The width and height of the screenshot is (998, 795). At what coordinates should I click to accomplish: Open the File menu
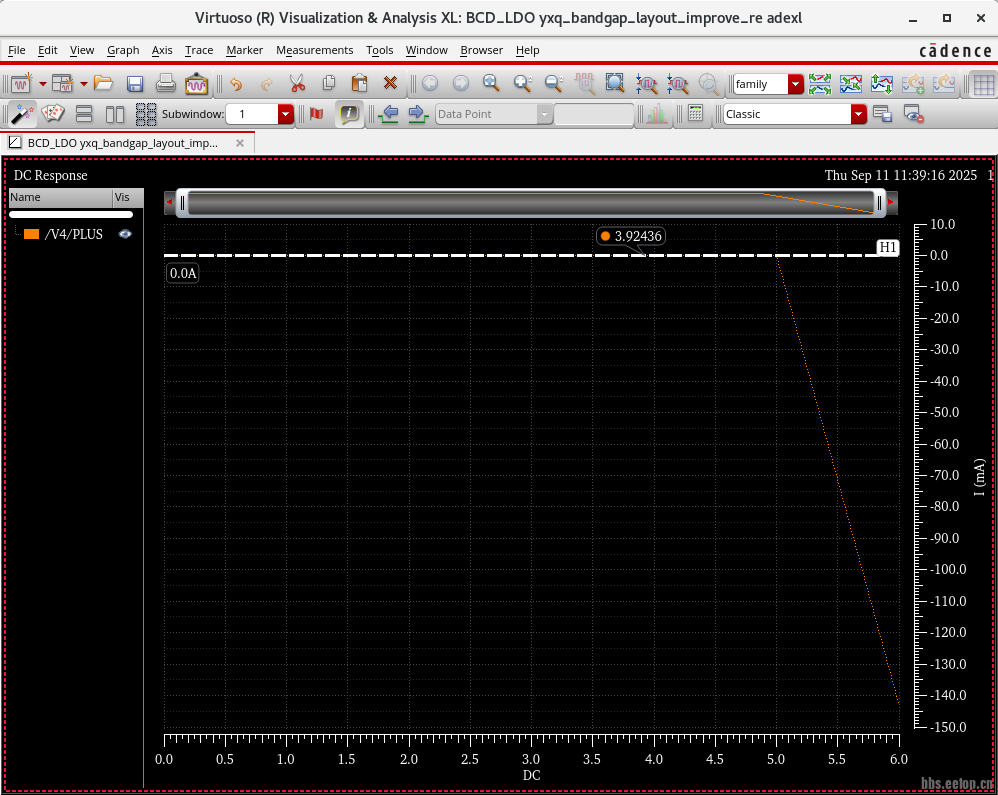[17, 50]
